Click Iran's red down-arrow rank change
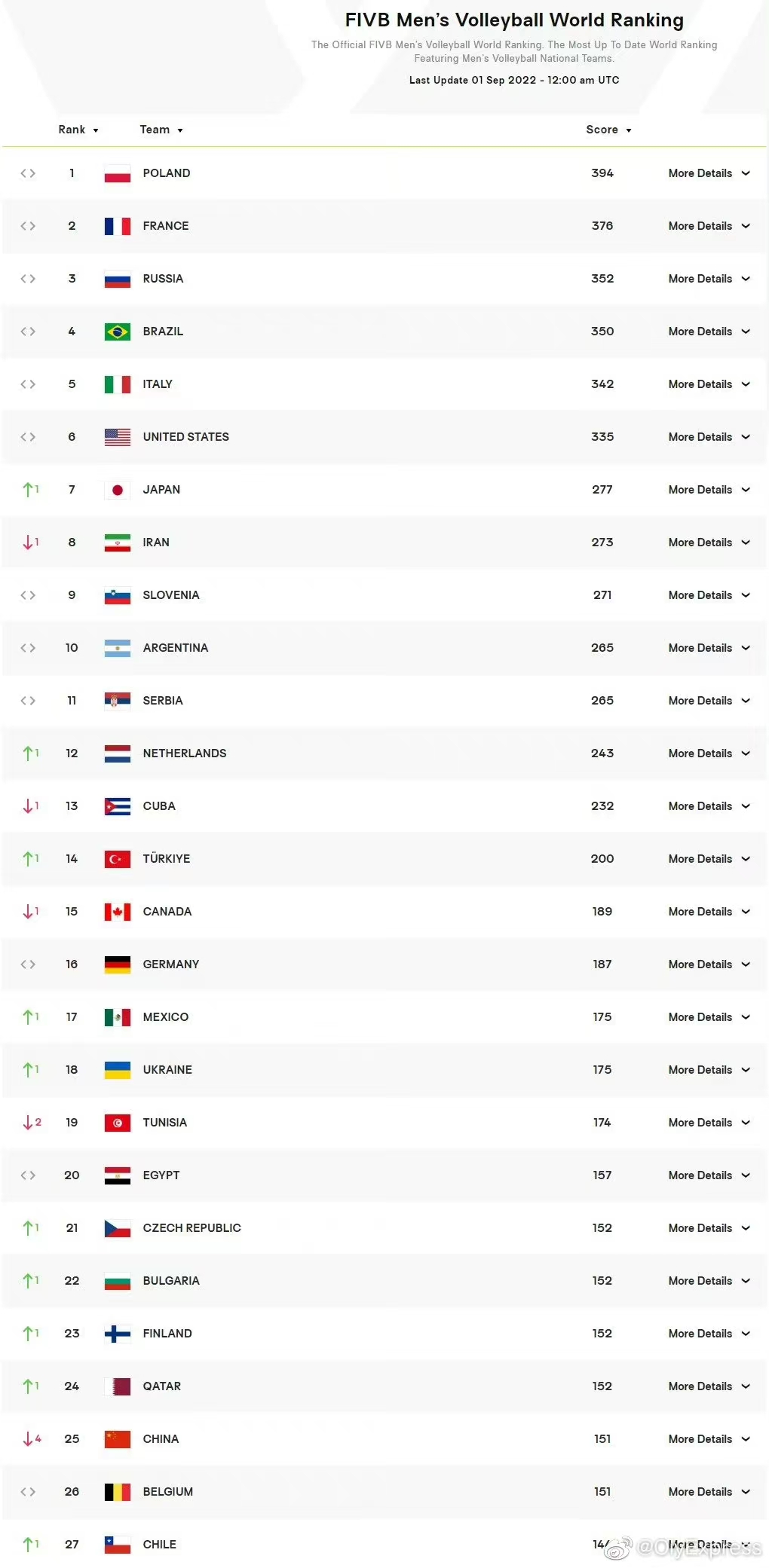This screenshot has width=769, height=1568. [30, 543]
